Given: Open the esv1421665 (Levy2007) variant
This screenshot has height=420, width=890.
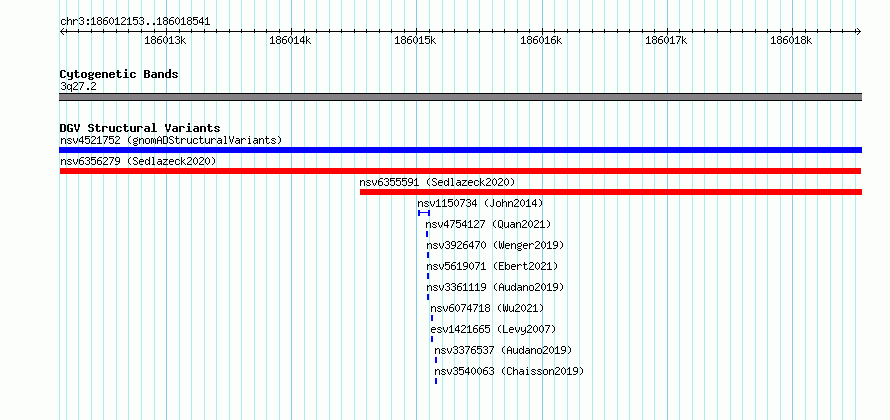Looking at the screenshot, I should click(x=493, y=329).
